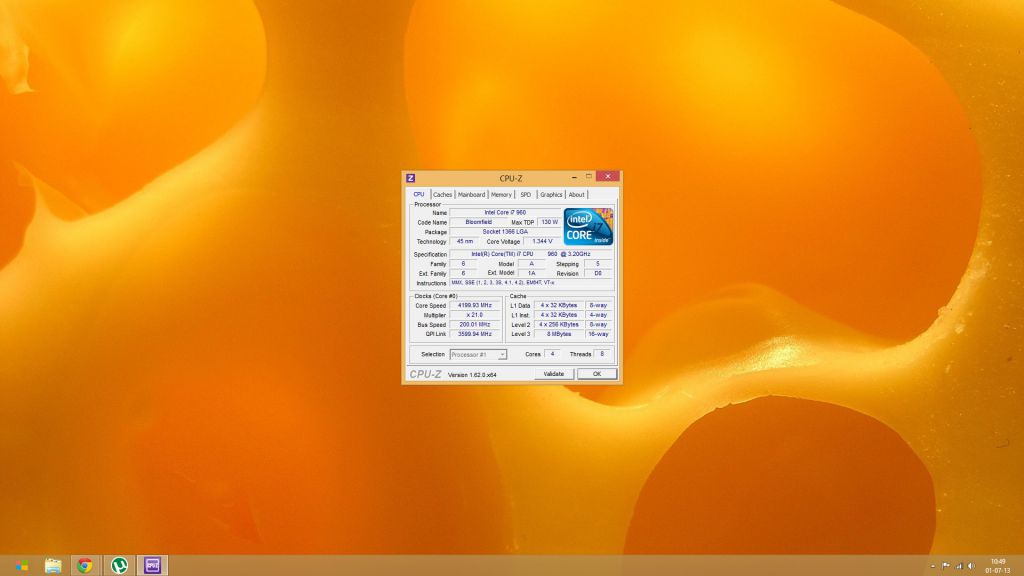Click the QPI Link value 3599.94 MHz
This screenshot has width=1024, height=576.
475,334
